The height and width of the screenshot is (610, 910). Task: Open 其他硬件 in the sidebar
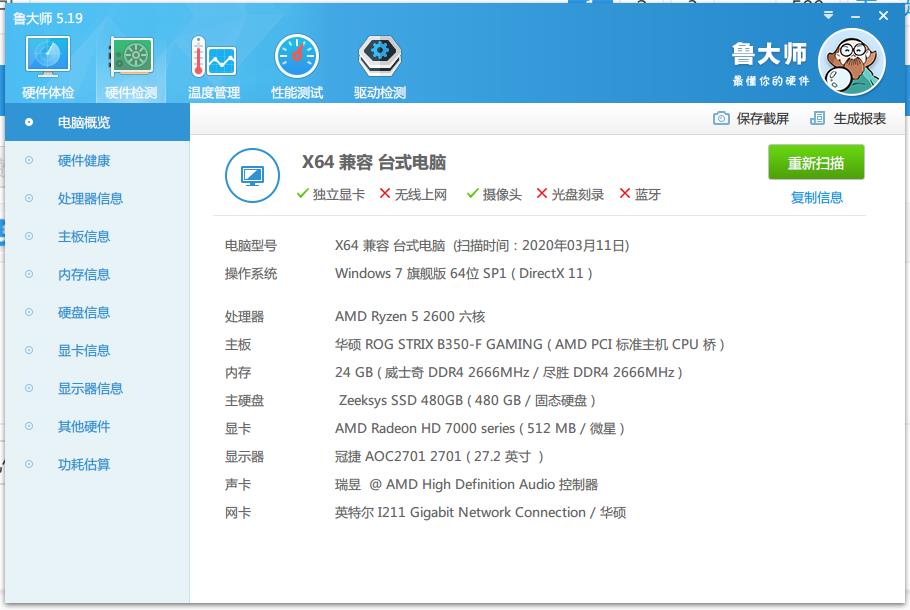coord(98,426)
